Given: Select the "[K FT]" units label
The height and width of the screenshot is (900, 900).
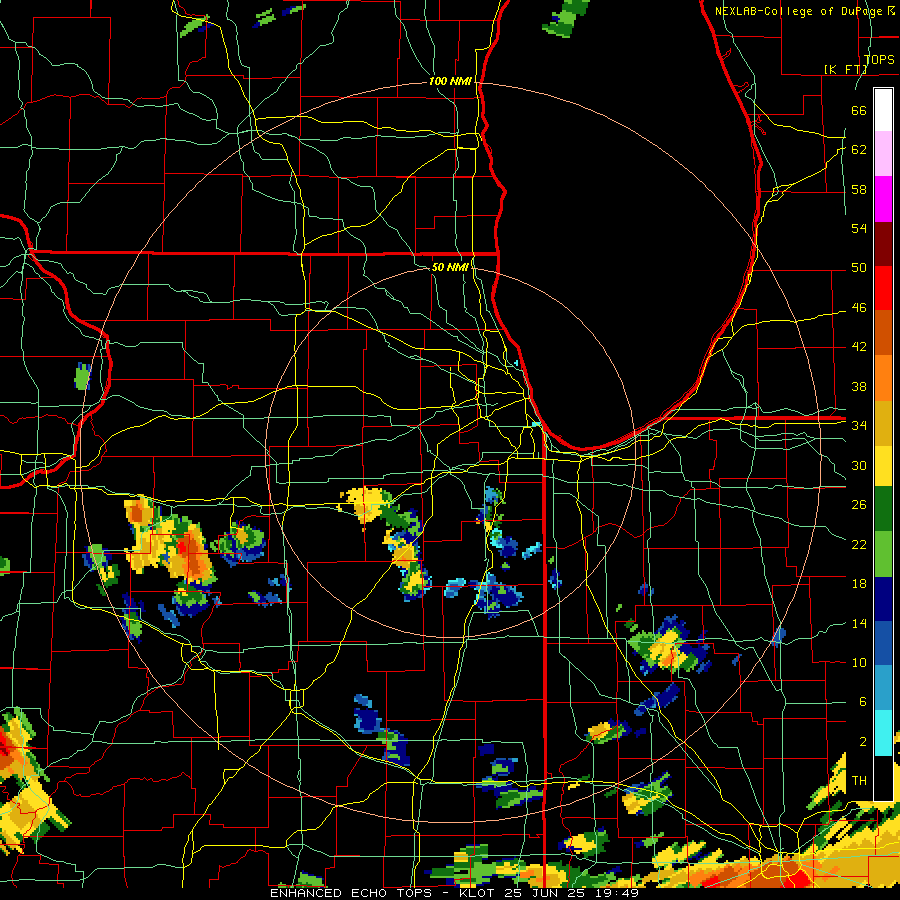Looking at the screenshot, I should pos(845,69).
